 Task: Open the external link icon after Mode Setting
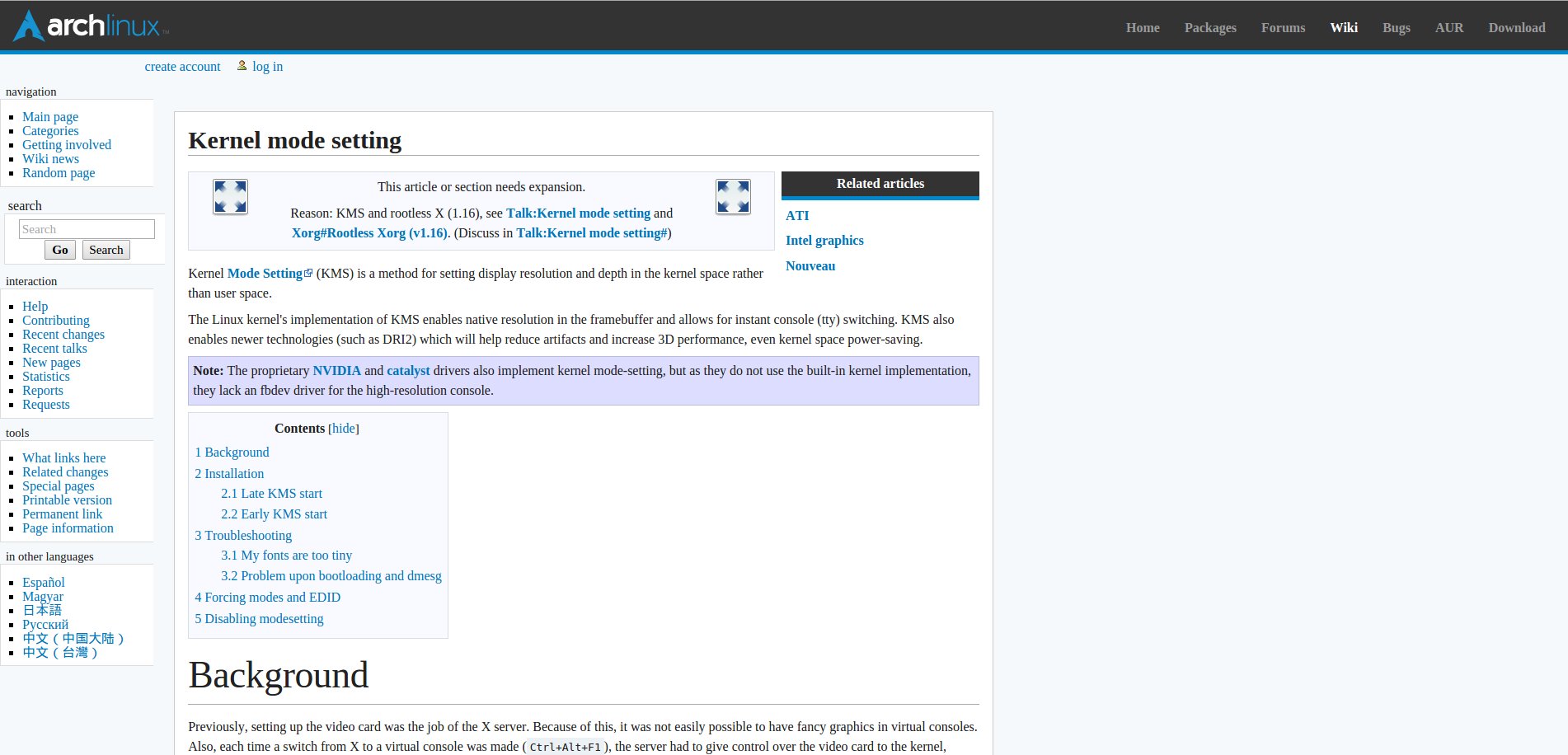click(308, 272)
